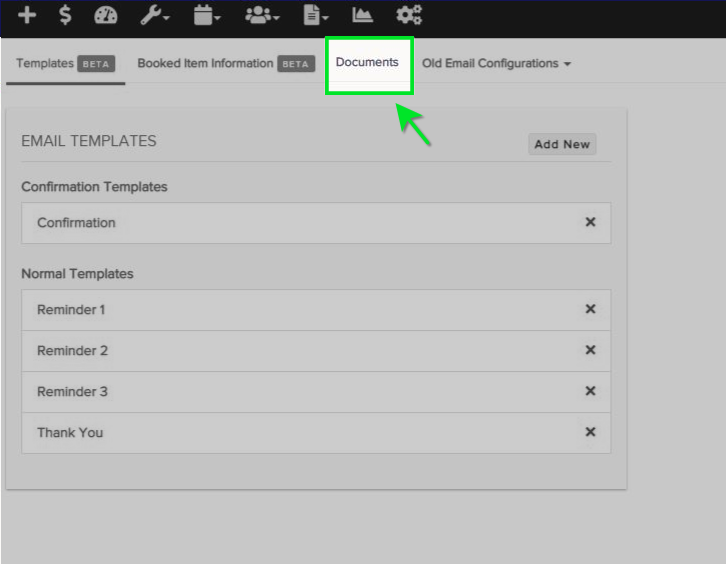The image size is (726, 564).
Task: Open the document page dropdown menu
Action: (316, 15)
